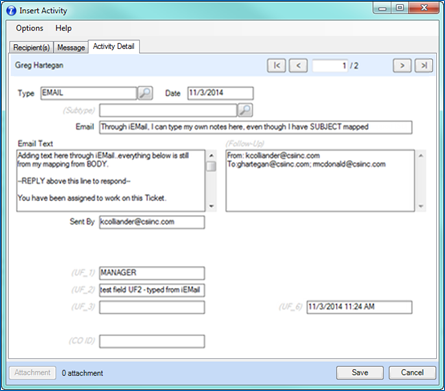Open the Options menu
Screen dimensions: 445x391
coord(29,28)
